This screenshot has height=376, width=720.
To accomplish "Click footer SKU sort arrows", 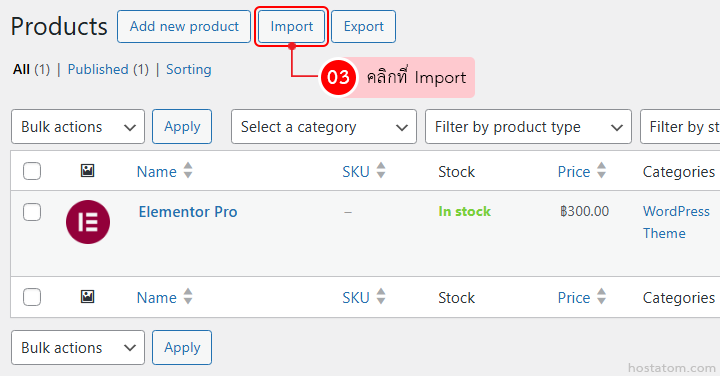I will click(x=381, y=297).
